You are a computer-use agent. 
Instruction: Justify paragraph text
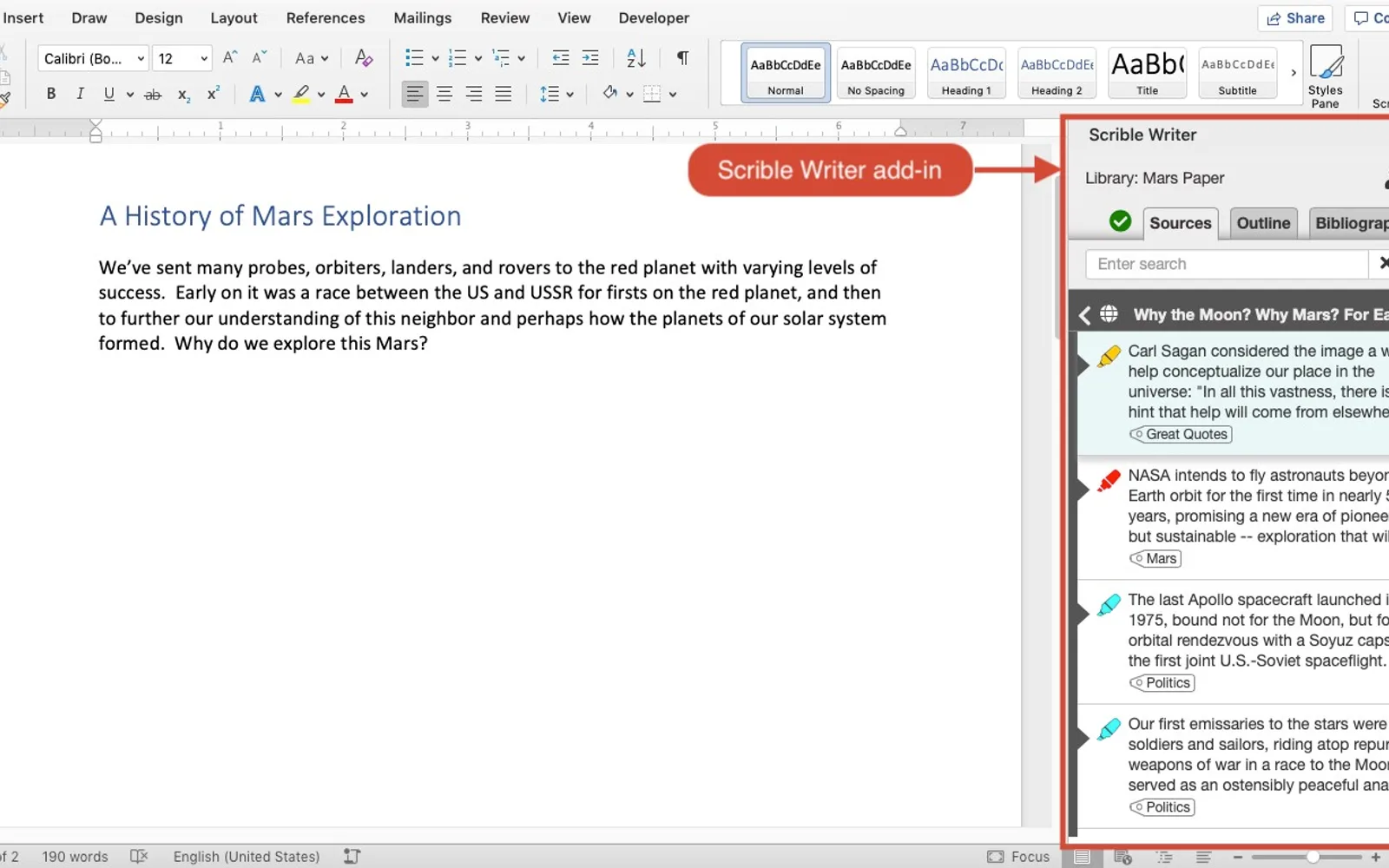(x=504, y=94)
